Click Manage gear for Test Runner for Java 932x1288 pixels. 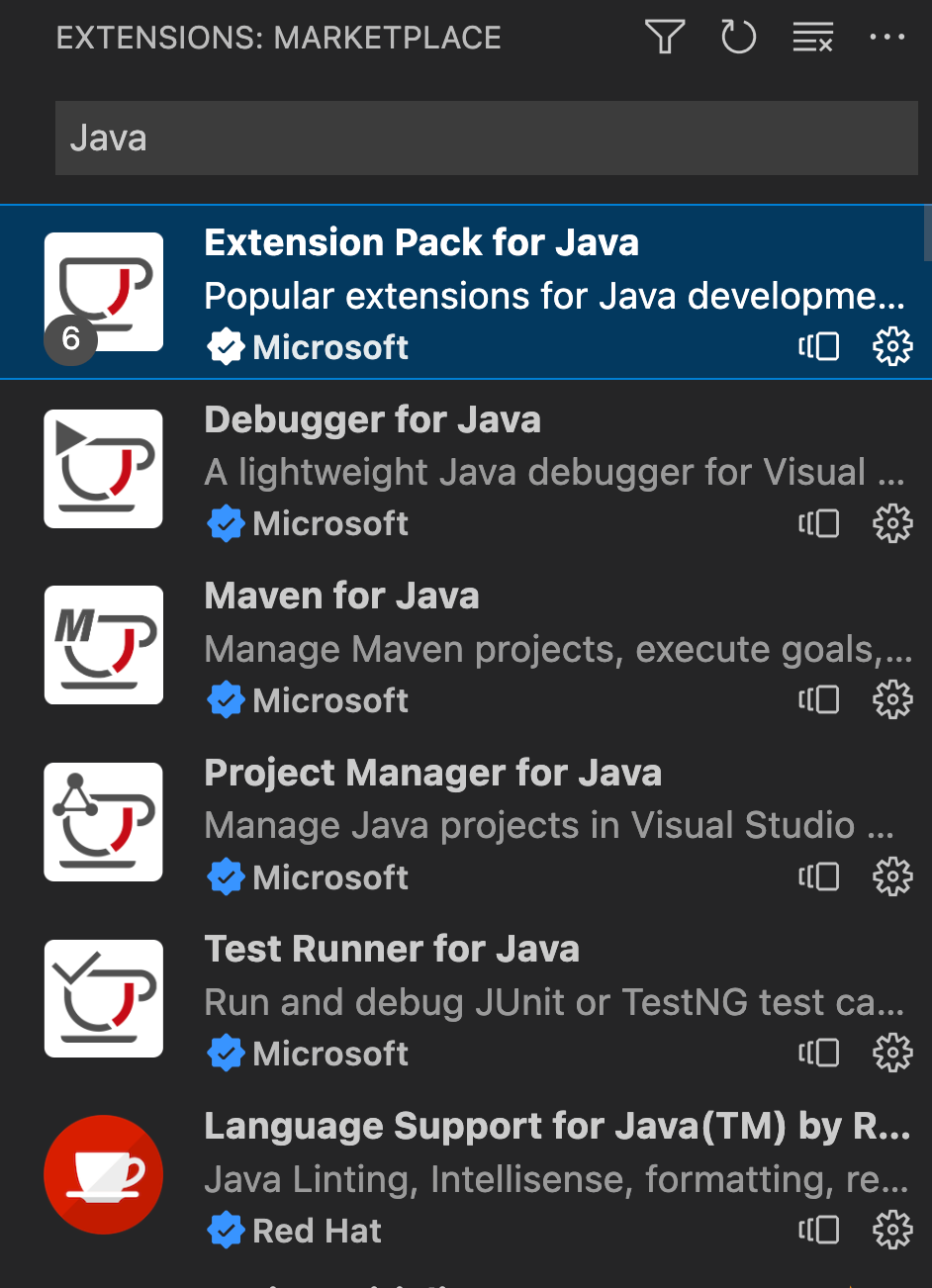[891, 1054]
